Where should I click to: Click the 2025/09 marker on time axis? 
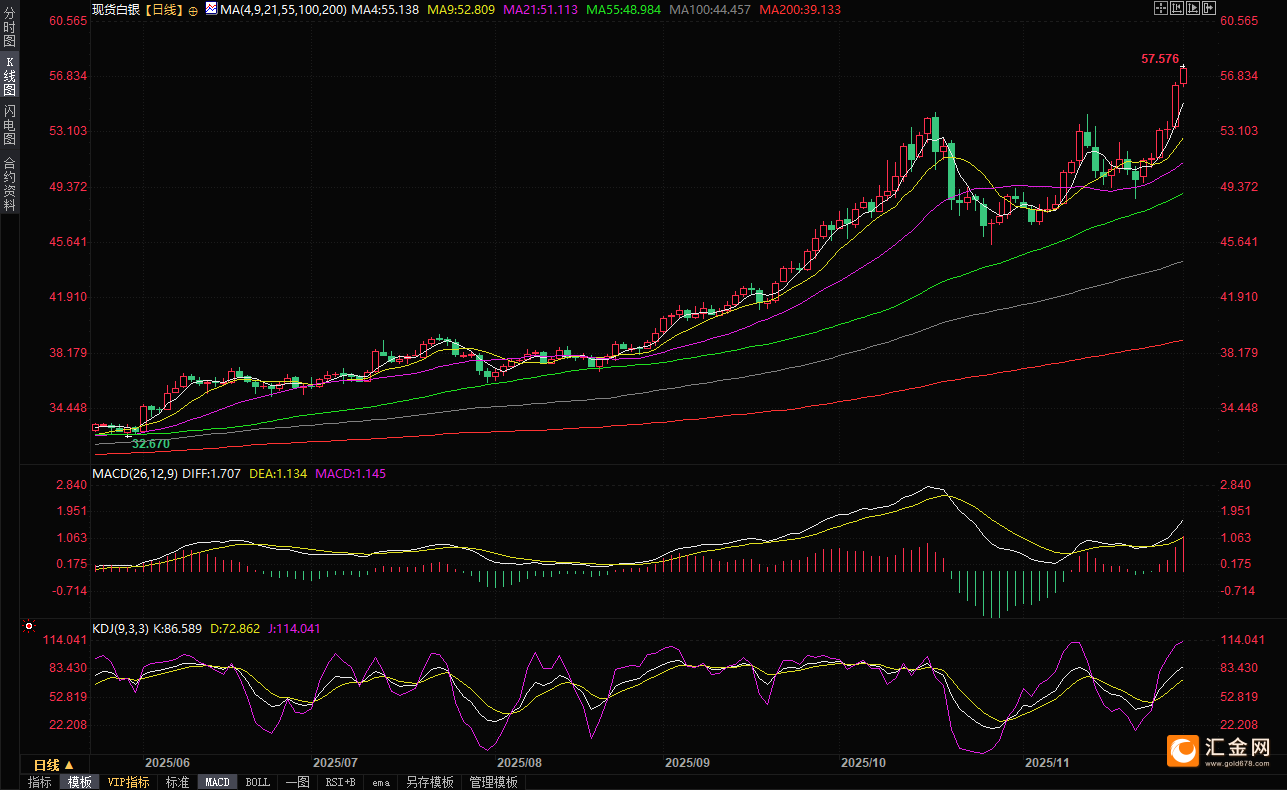click(x=687, y=762)
